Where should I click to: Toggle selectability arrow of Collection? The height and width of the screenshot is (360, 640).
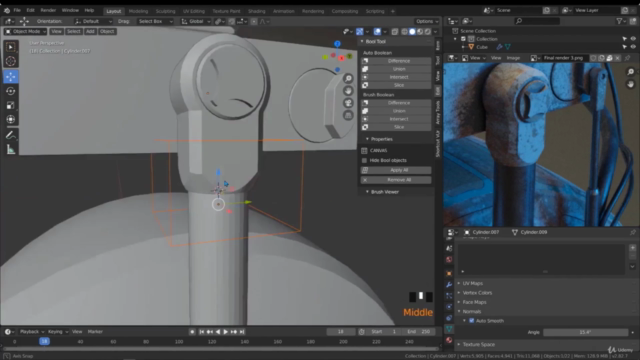[624, 39]
